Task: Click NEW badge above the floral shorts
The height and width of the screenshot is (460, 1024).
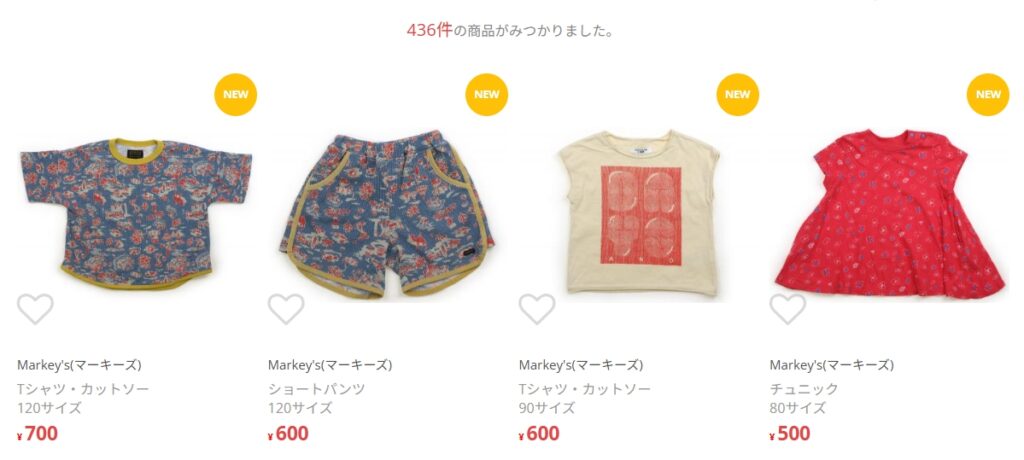Action: pos(487,95)
